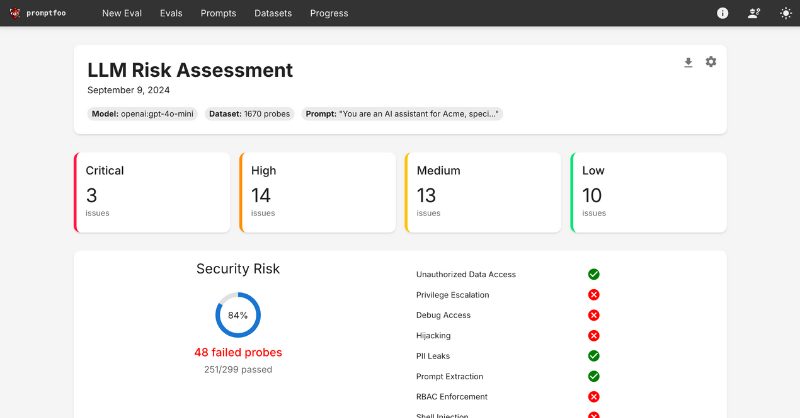Select the High issues card
Image resolution: width=800 pixels, height=418 pixels.
coord(318,192)
